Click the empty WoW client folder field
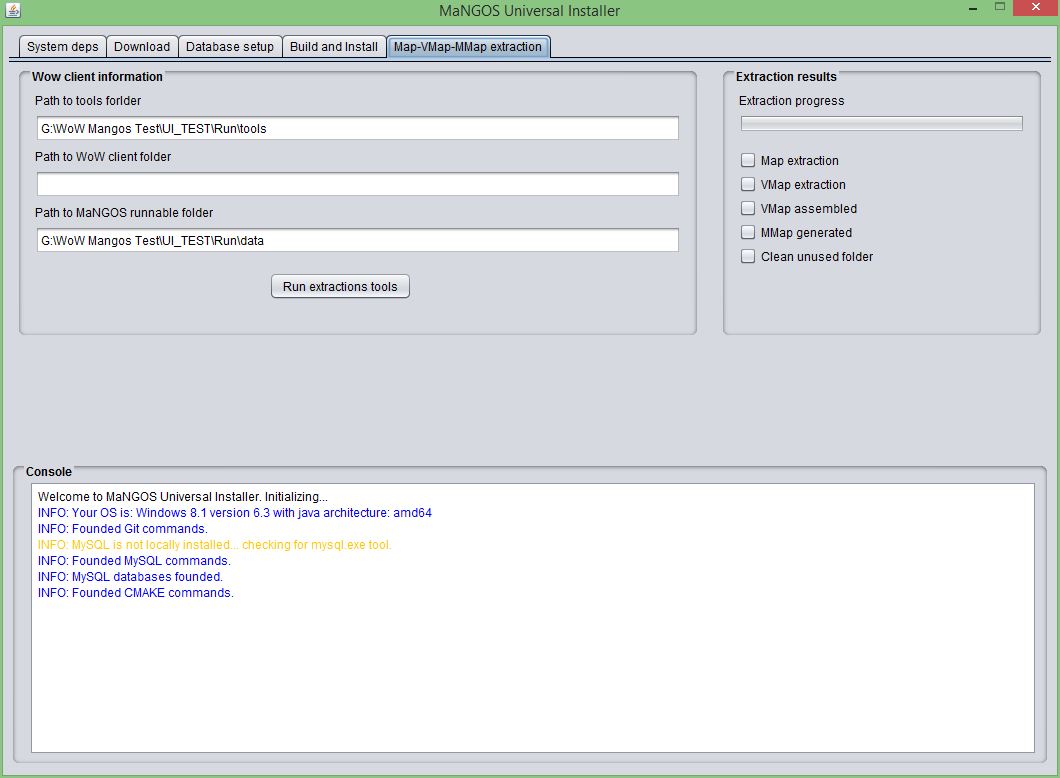The height and width of the screenshot is (778, 1060). [358, 184]
